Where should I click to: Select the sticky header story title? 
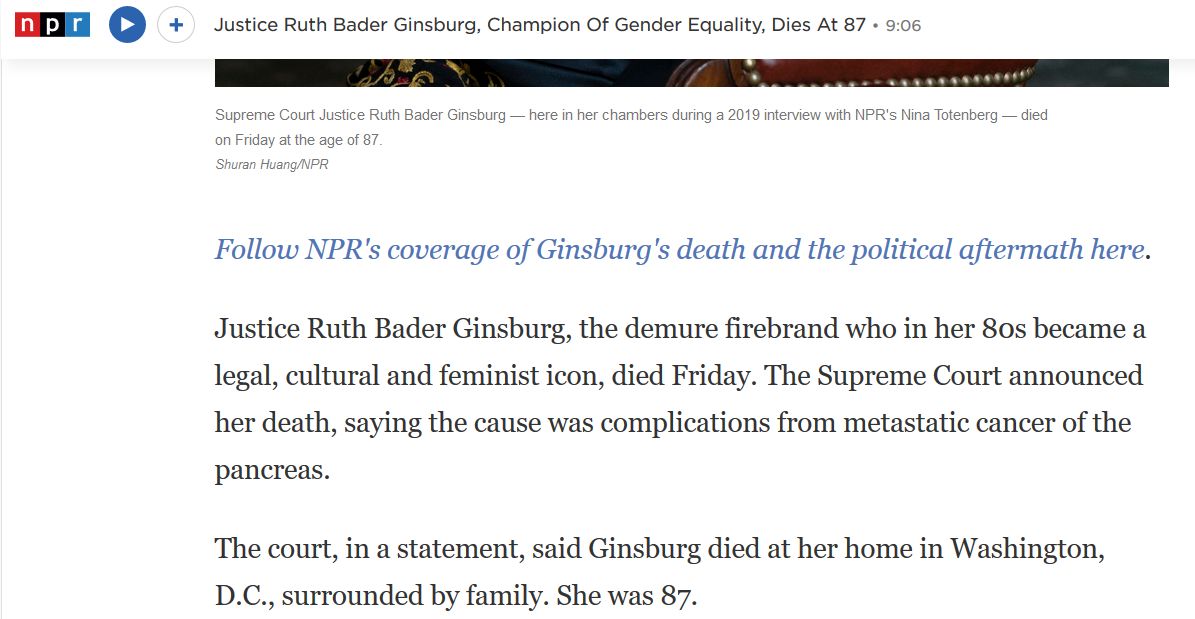click(x=540, y=25)
